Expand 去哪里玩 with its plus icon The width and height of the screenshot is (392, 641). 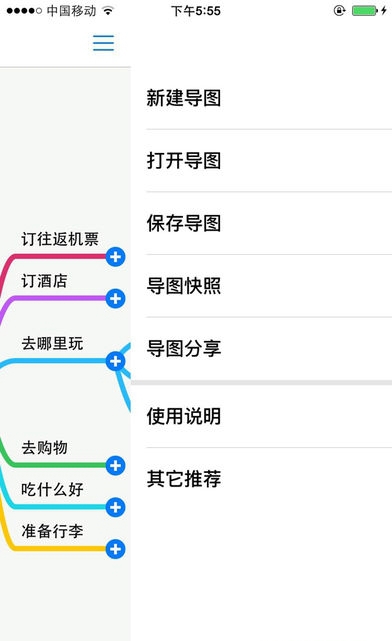(x=115, y=361)
